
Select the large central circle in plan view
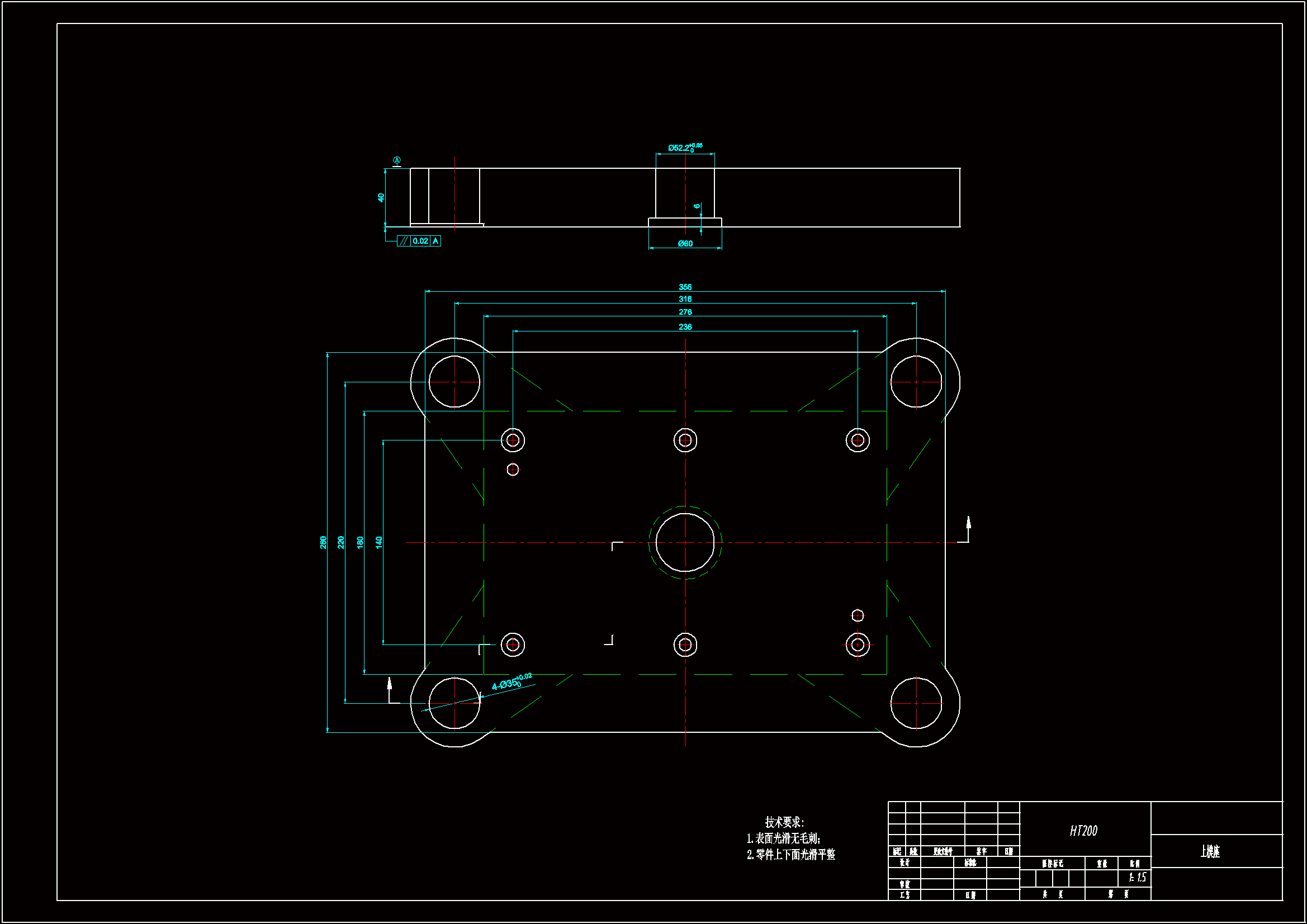685,543
